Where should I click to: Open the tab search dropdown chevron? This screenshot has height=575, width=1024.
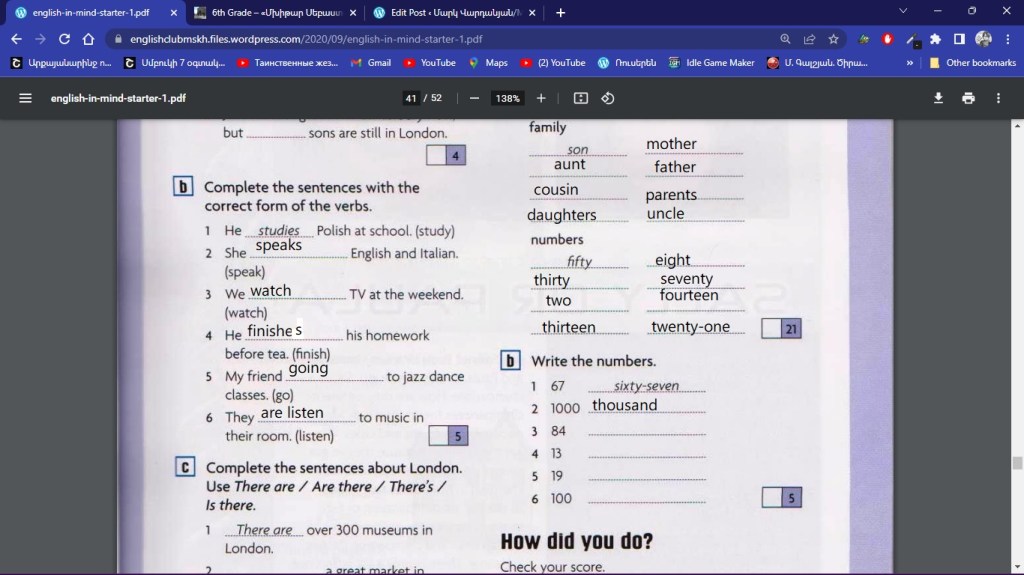coord(903,11)
